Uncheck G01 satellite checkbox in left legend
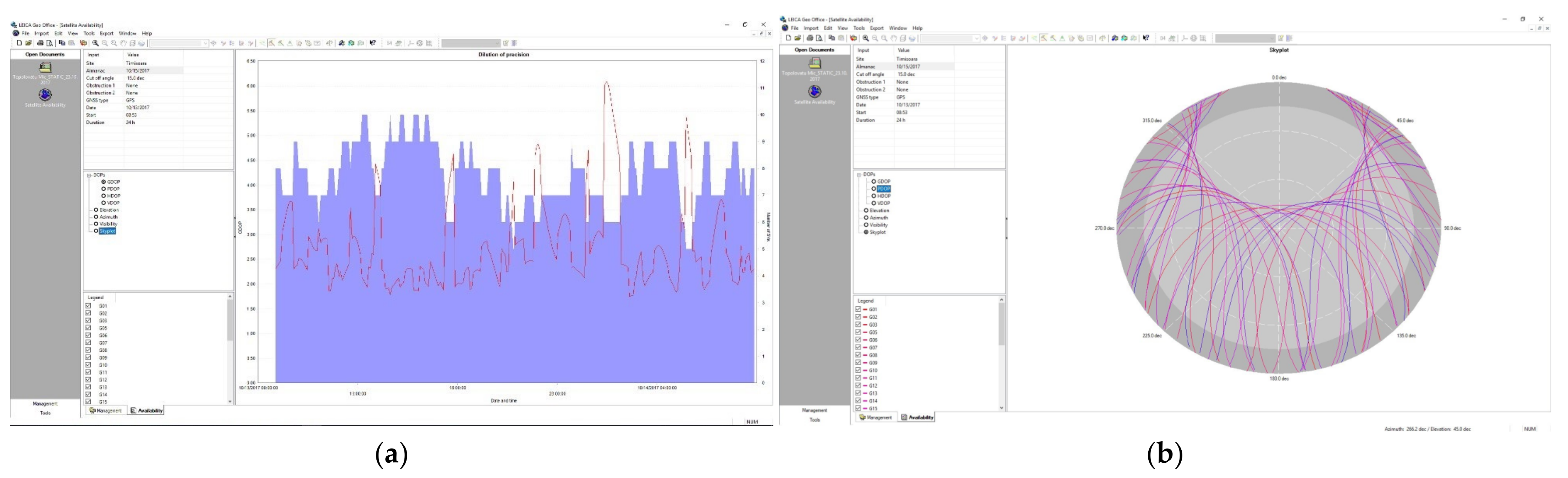Screen dimensions: 1568x478 pyautogui.click(x=88, y=305)
